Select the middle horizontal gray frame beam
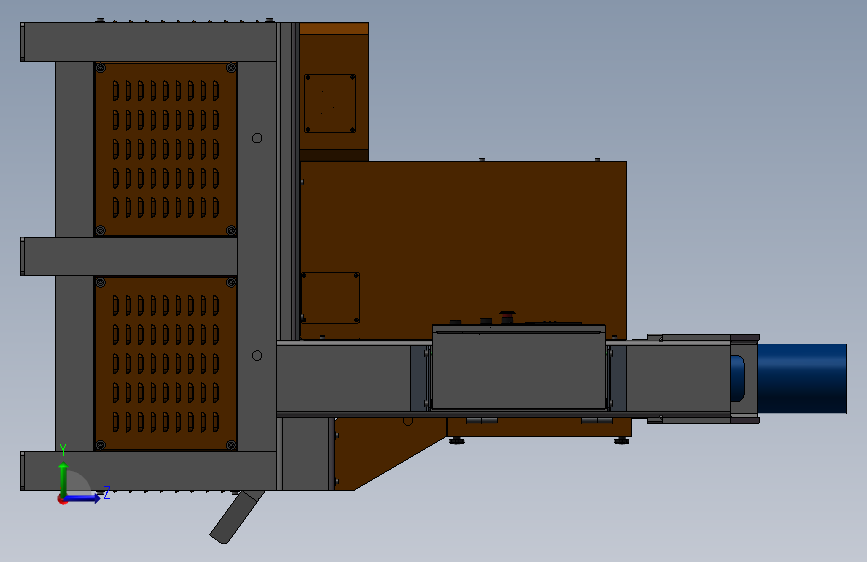Image resolution: width=867 pixels, height=562 pixels. click(129, 257)
